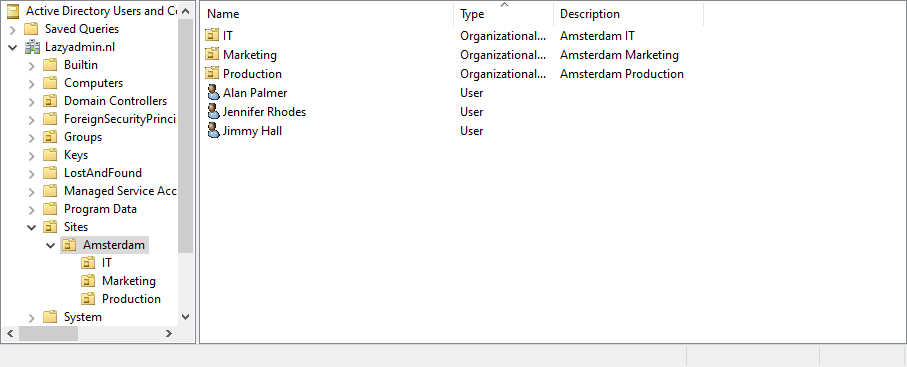Screen dimensions: 907x367
Task: Select the Production OU icon in list pane
Action: click(x=213, y=74)
